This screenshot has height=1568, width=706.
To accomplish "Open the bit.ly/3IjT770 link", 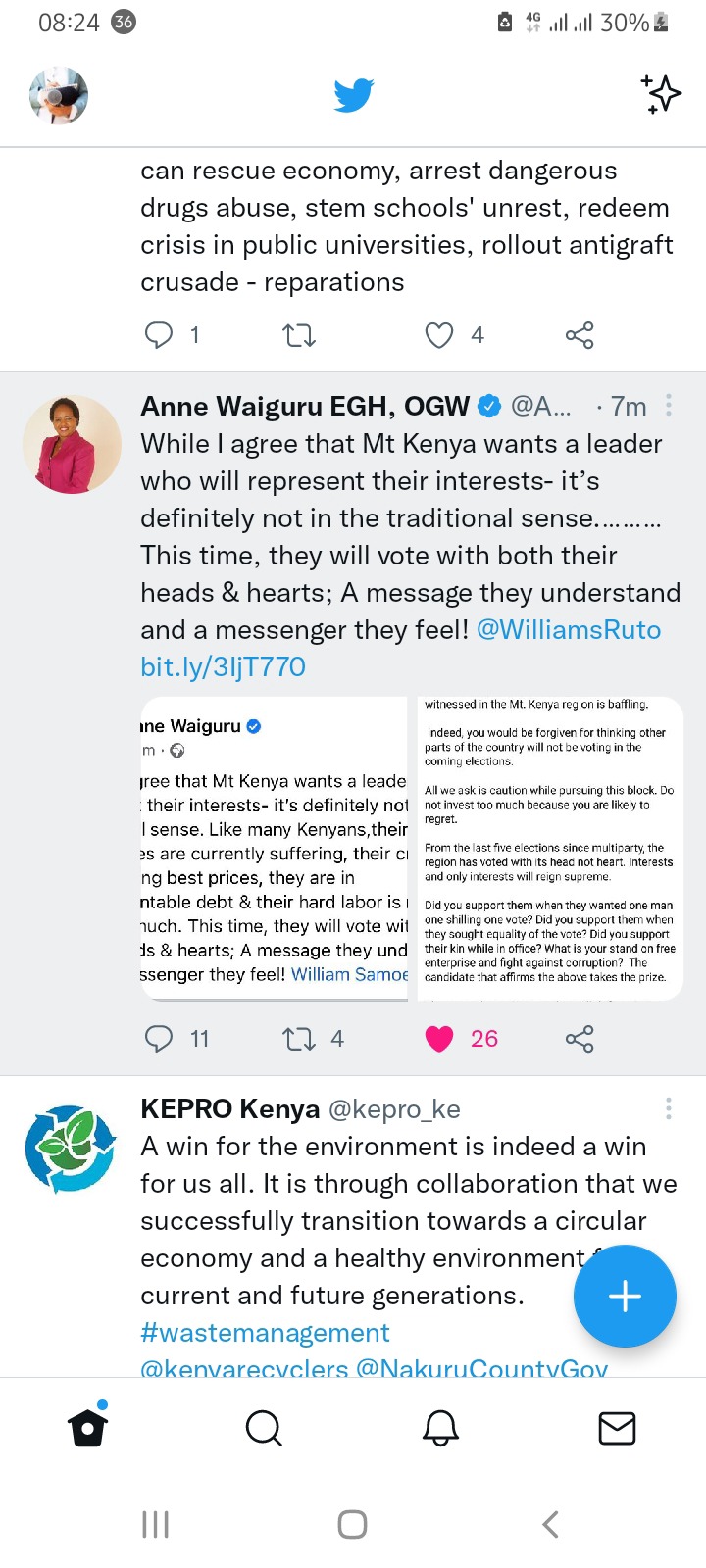I will 224,667.
